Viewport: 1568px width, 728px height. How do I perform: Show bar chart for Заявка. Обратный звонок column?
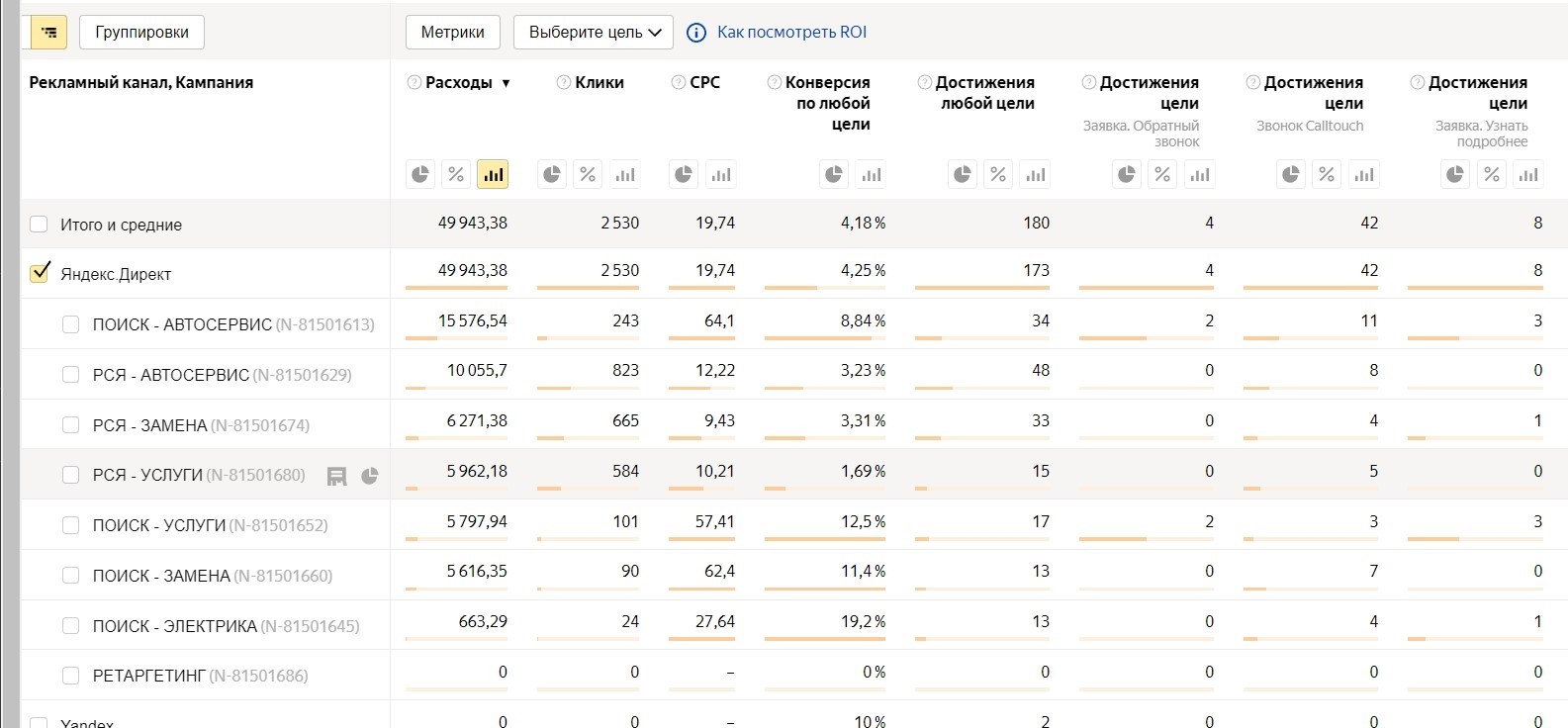(x=1199, y=175)
